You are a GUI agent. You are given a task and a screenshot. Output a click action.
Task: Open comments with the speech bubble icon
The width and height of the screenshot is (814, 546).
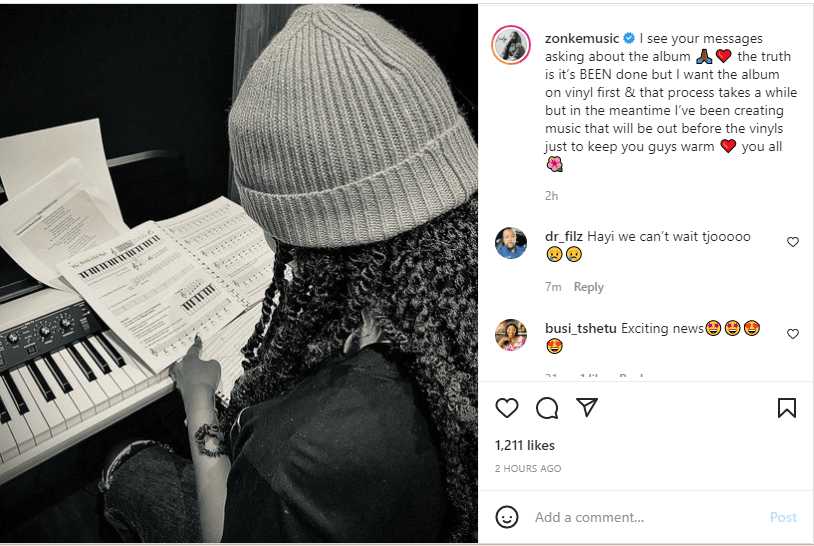click(547, 408)
